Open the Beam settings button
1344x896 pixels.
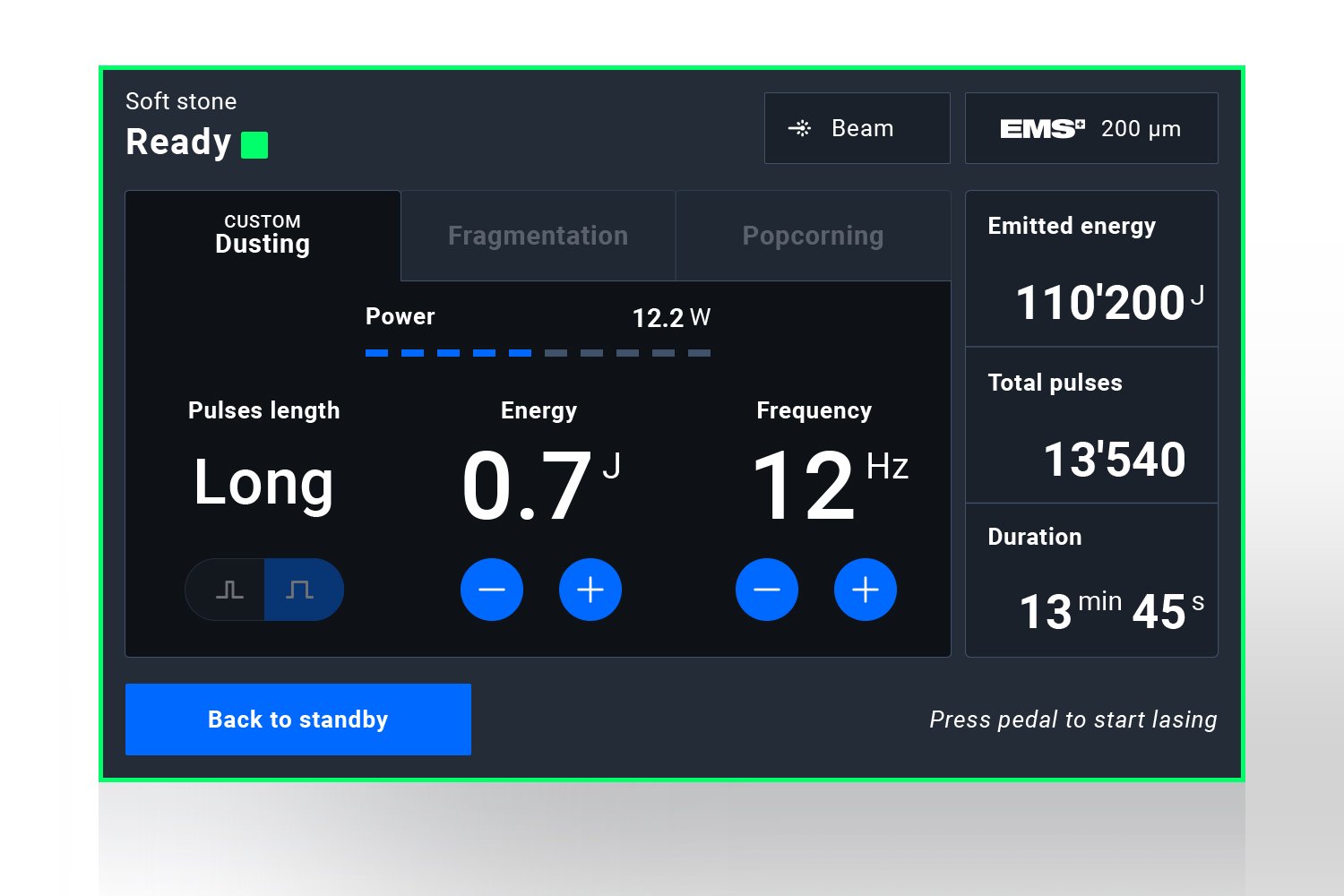click(x=857, y=128)
